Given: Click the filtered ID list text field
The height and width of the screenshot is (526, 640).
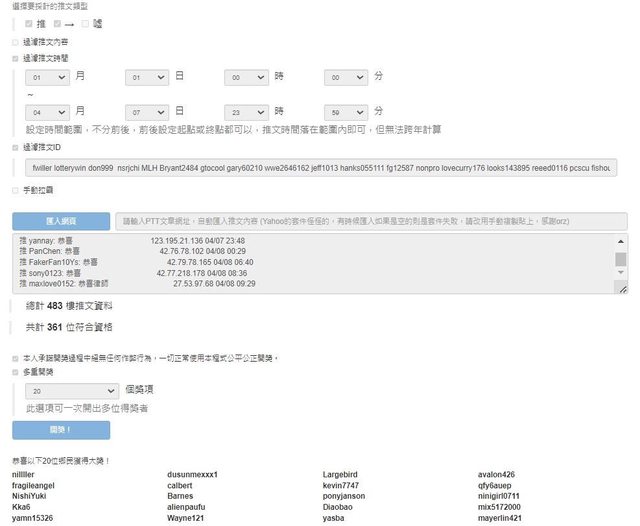Looking at the screenshot, I should [320, 168].
